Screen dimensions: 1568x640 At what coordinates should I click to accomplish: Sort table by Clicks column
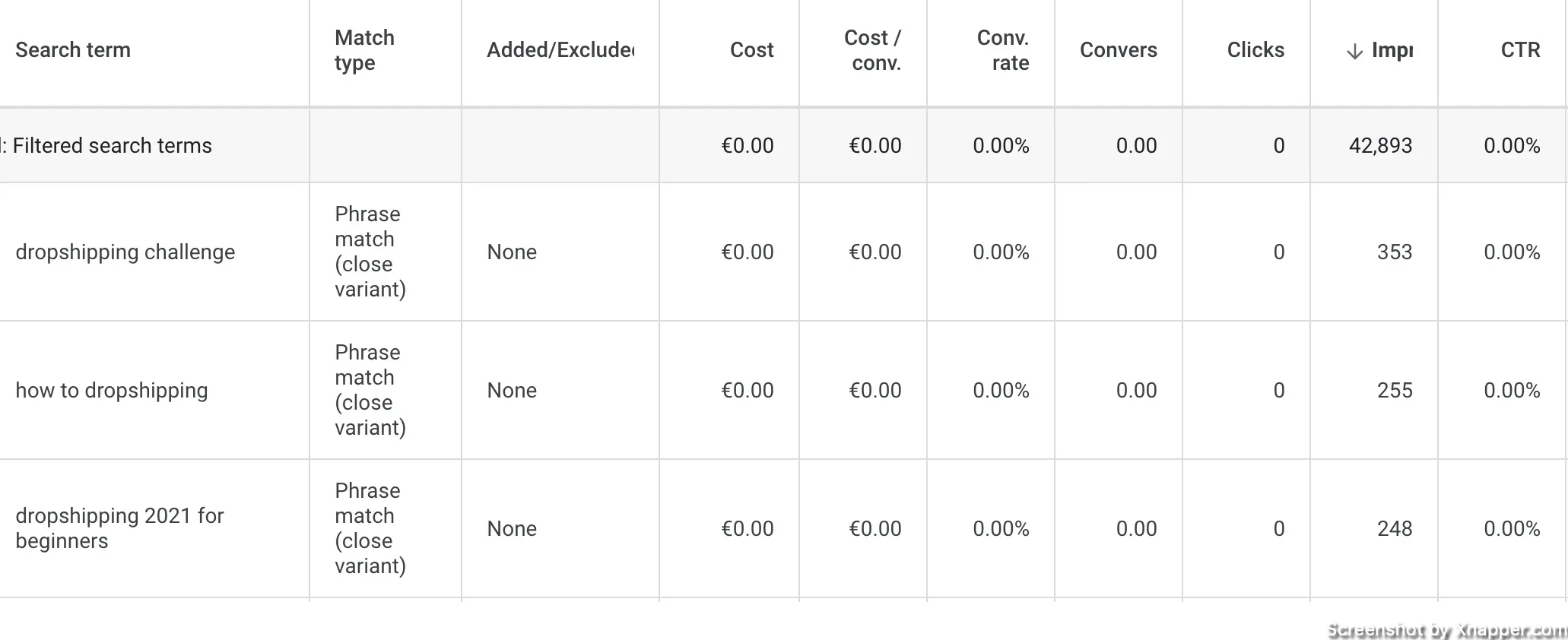click(1255, 50)
